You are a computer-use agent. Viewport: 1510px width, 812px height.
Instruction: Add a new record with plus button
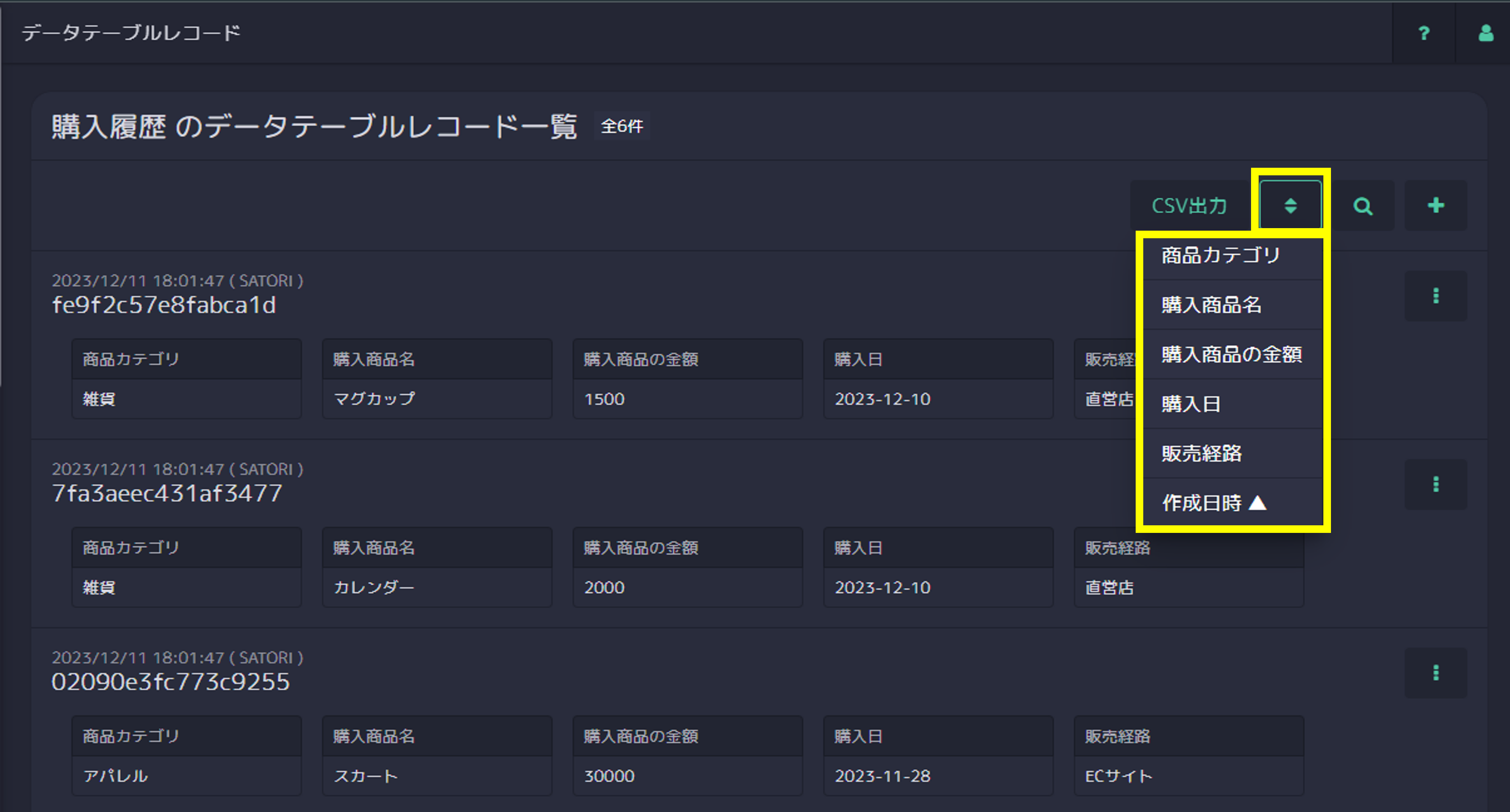pos(1435,205)
